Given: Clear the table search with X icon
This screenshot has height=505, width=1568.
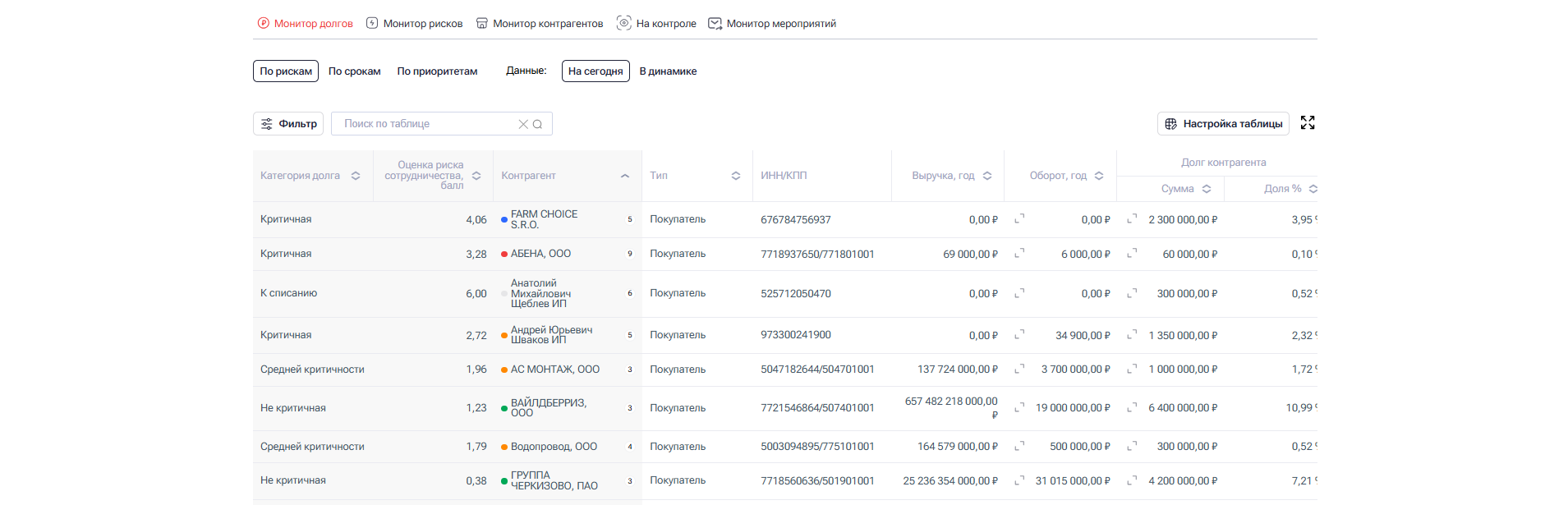Looking at the screenshot, I should point(523,124).
